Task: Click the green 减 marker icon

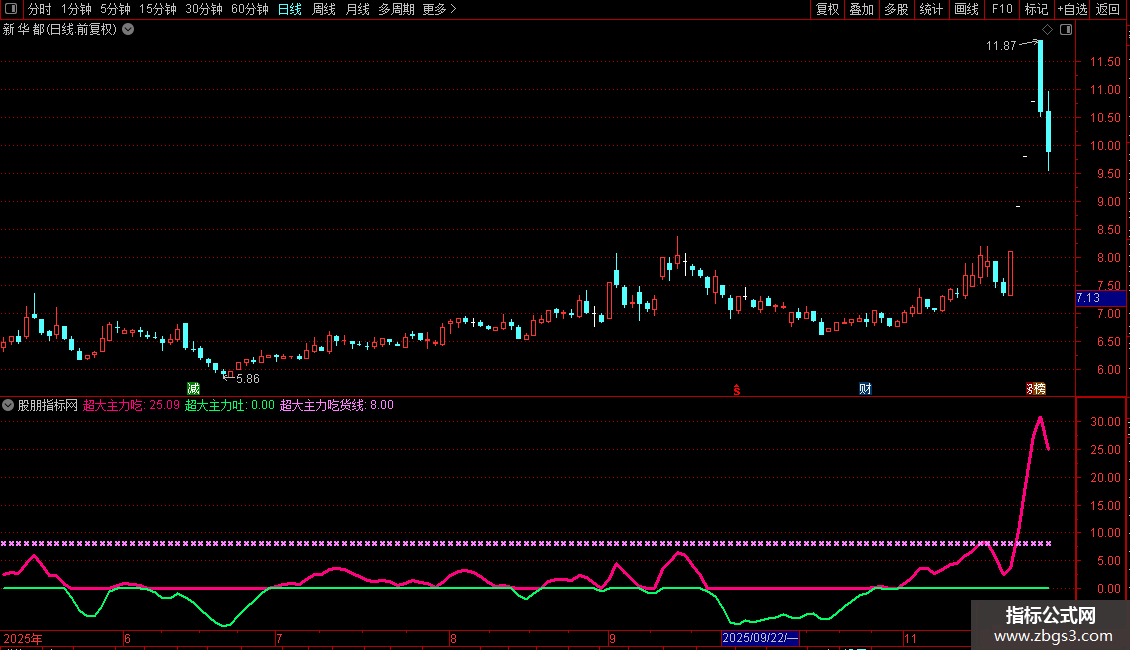Action: click(193, 388)
